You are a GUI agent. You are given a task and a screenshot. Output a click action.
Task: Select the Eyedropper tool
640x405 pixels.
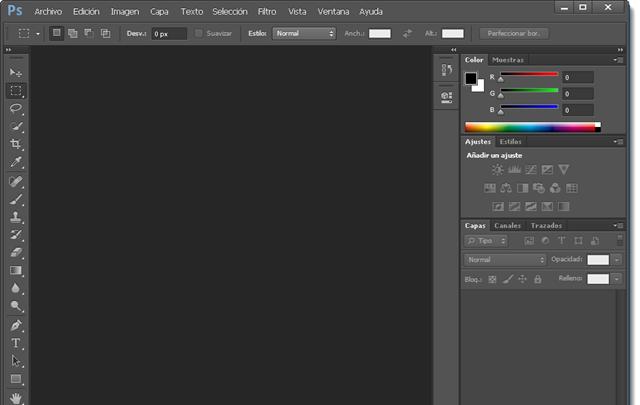(x=16, y=162)
